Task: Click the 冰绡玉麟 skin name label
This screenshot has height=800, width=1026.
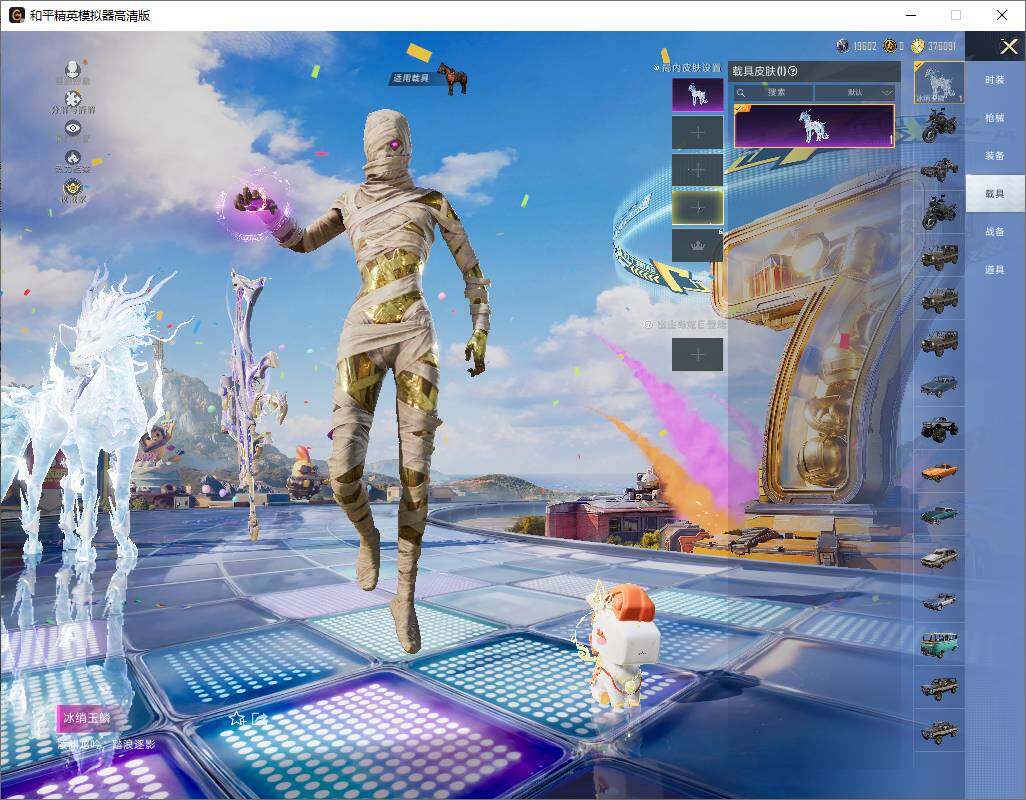Action: coord(86,718)
